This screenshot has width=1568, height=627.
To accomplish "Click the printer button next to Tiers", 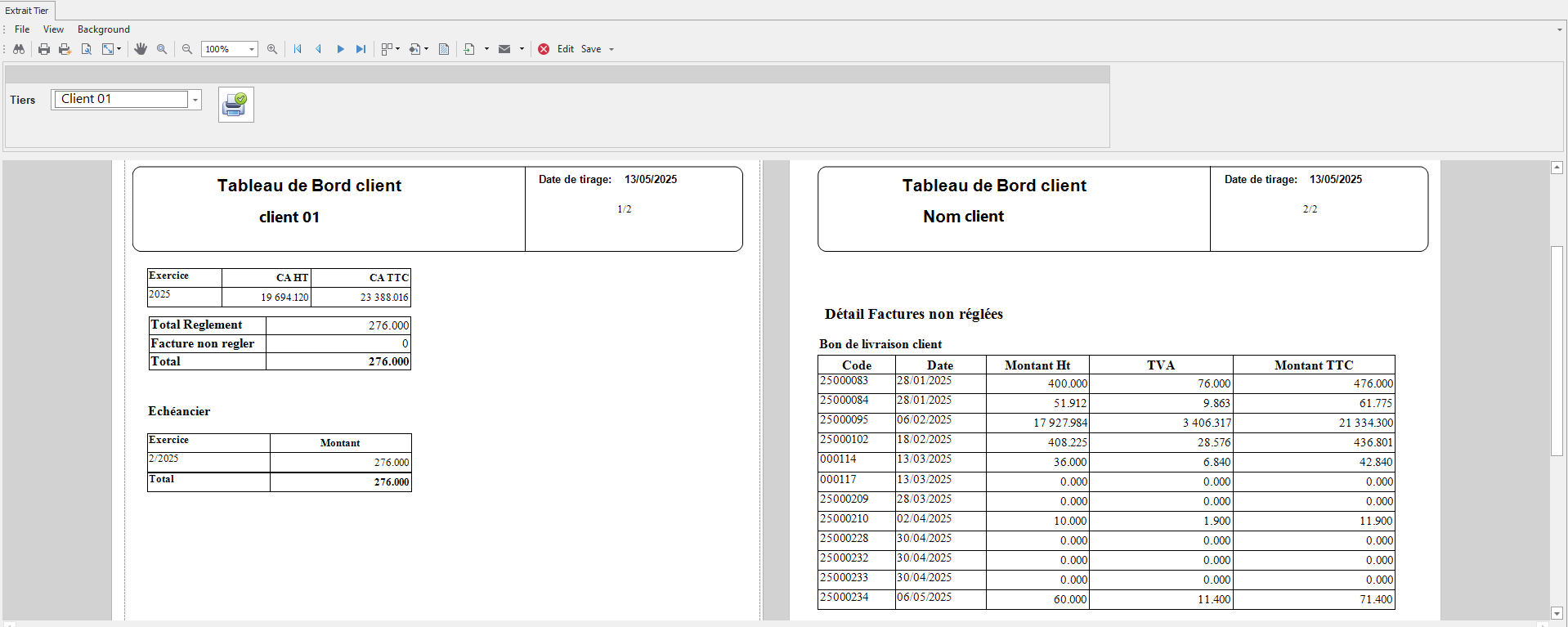I will [x=235, y=105].
